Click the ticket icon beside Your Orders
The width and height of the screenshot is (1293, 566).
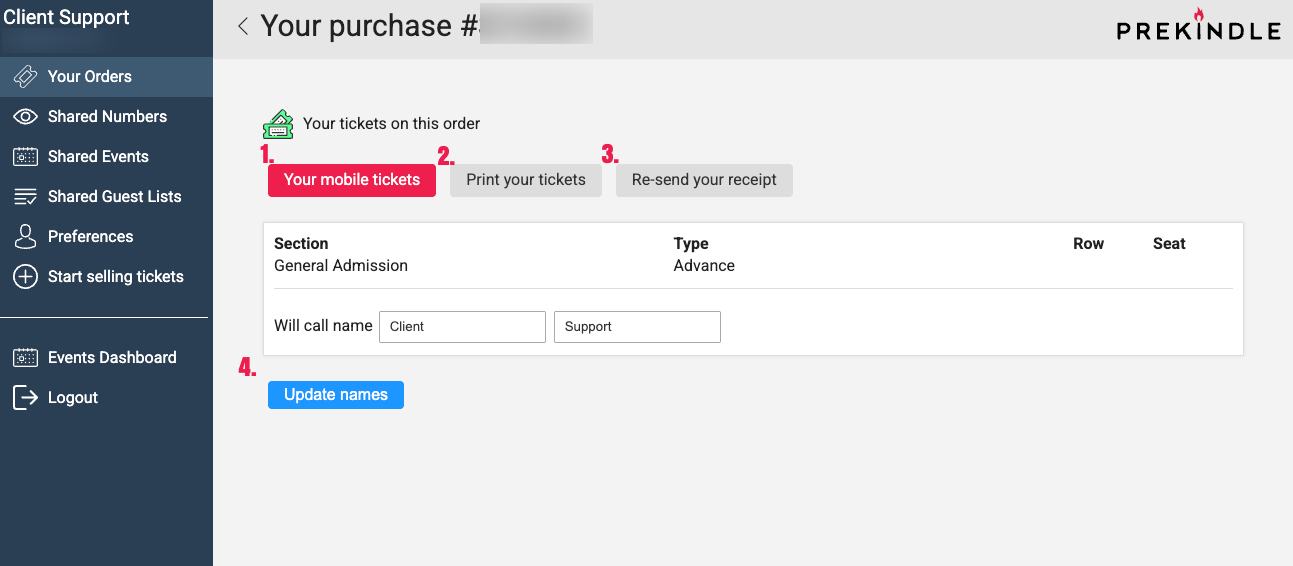tap(25, 77)
